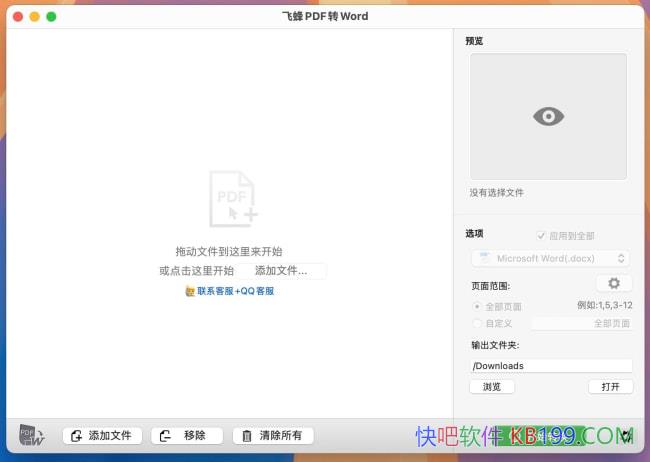This screenshot has width=650, height=462.
Task: Open the 联系客服+QQ客服 link
Action: tap(235, 291)
